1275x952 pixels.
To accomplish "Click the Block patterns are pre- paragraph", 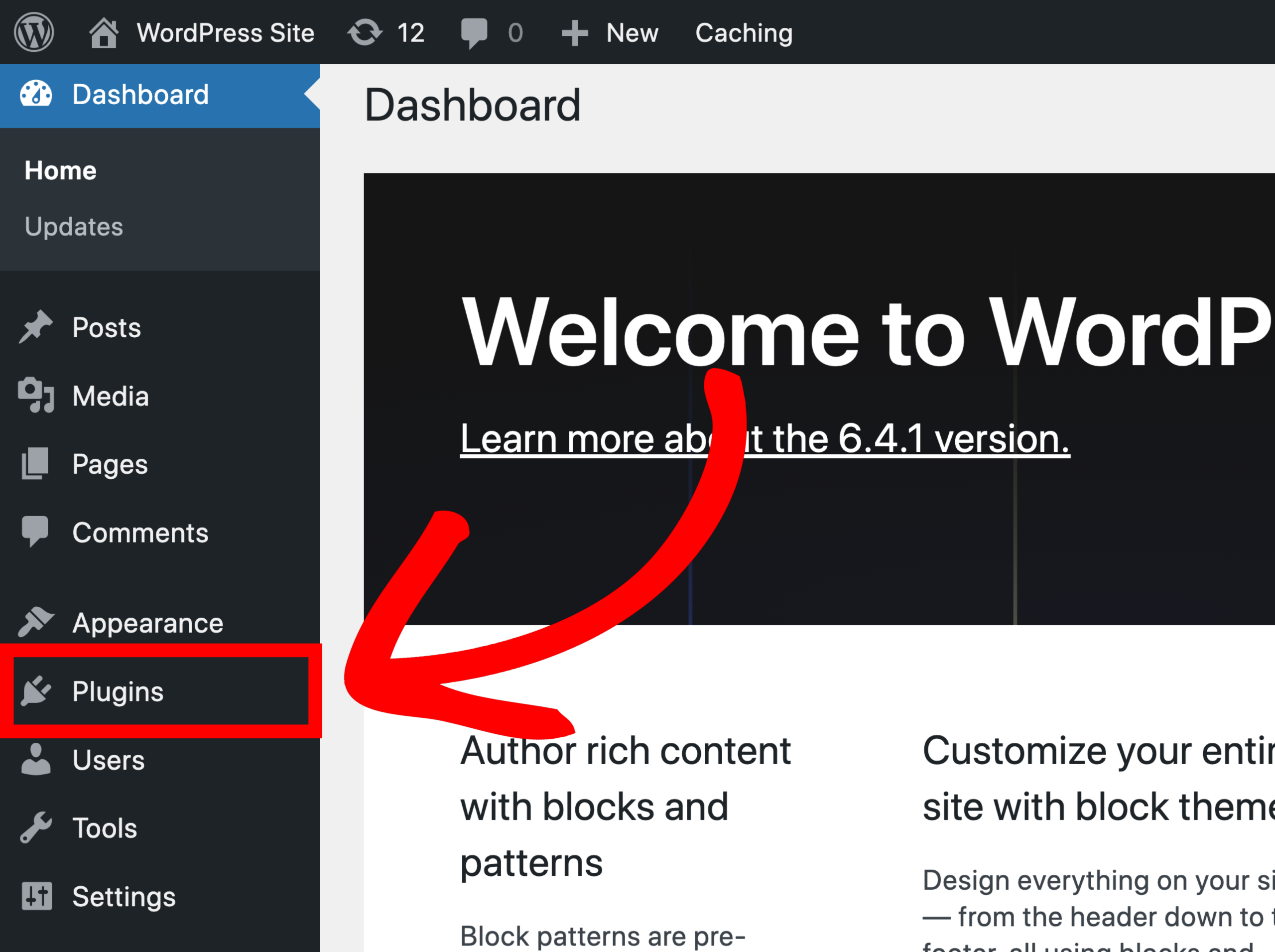I will (603, 937).
